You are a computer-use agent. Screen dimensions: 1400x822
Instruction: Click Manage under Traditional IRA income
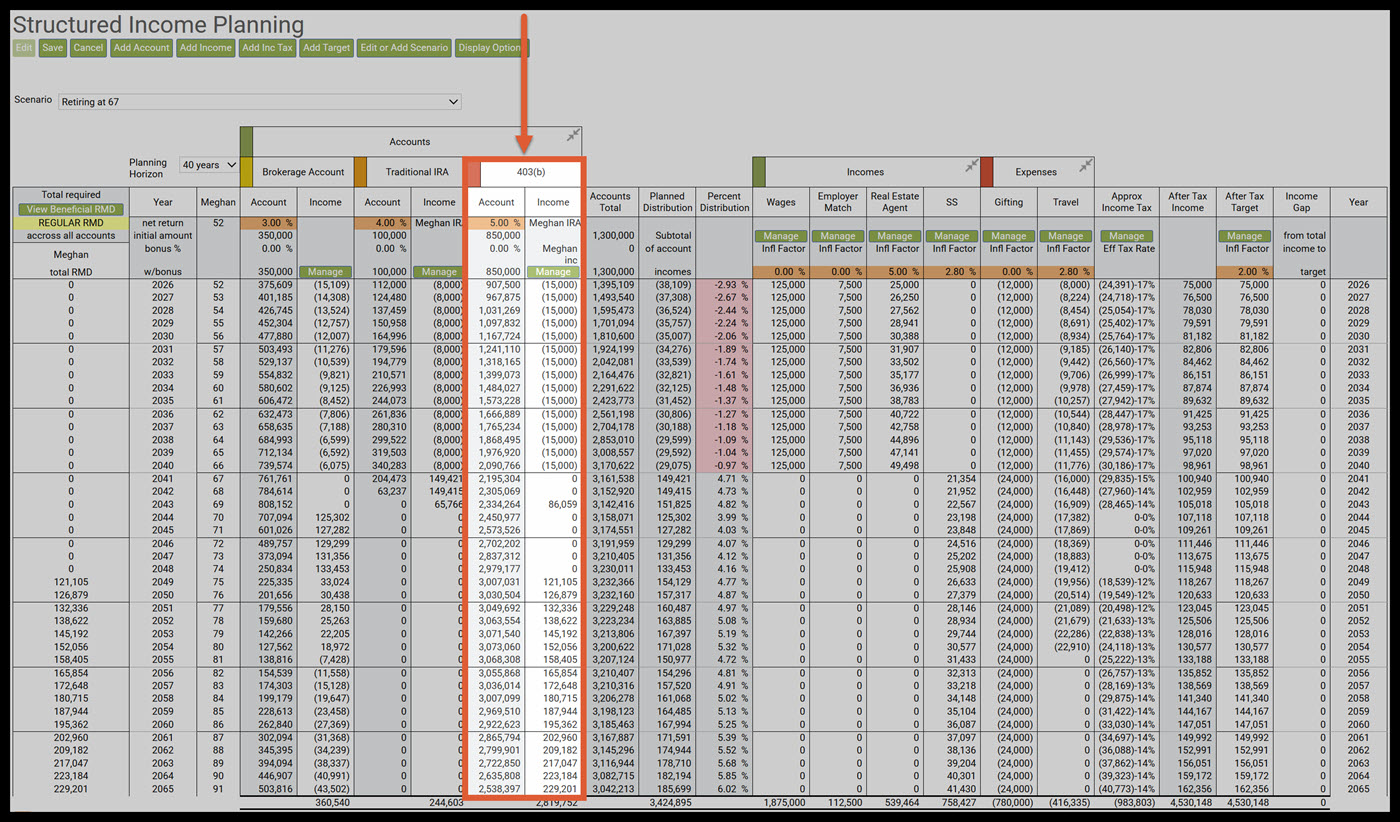point(439,271)
